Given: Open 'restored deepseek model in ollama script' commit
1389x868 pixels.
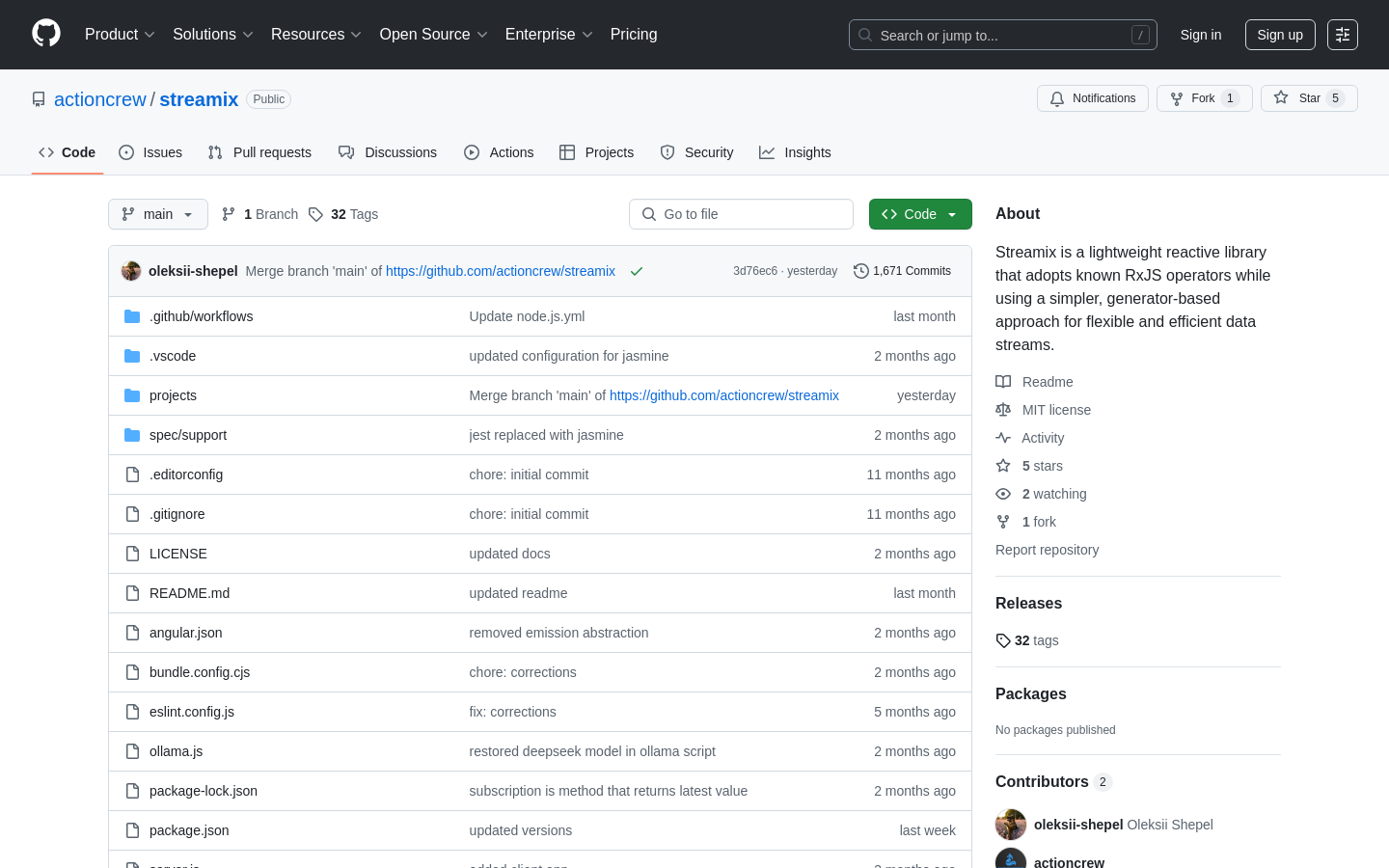Looking at the screenshot, I should (x=592, y=751).
